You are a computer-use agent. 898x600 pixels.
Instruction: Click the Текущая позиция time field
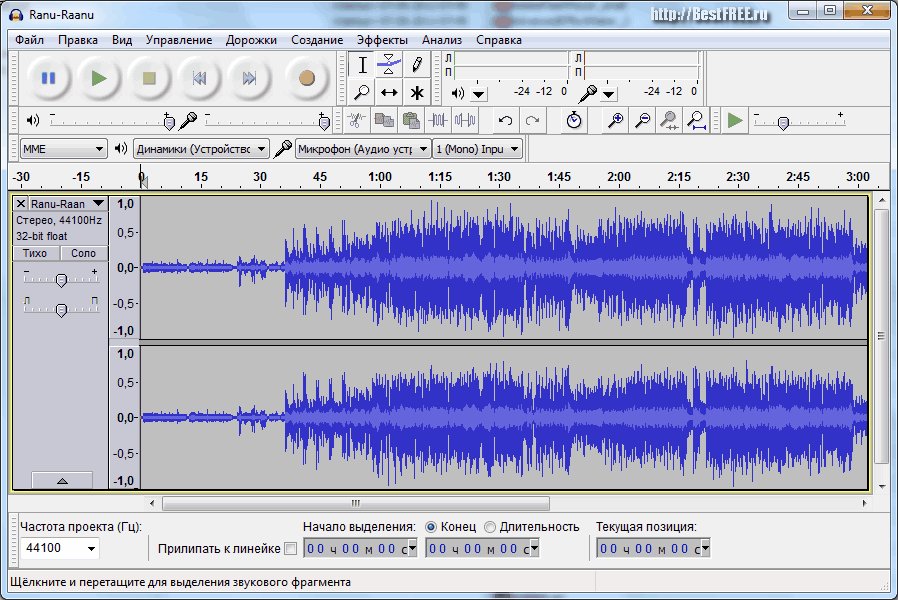point(653,548)
